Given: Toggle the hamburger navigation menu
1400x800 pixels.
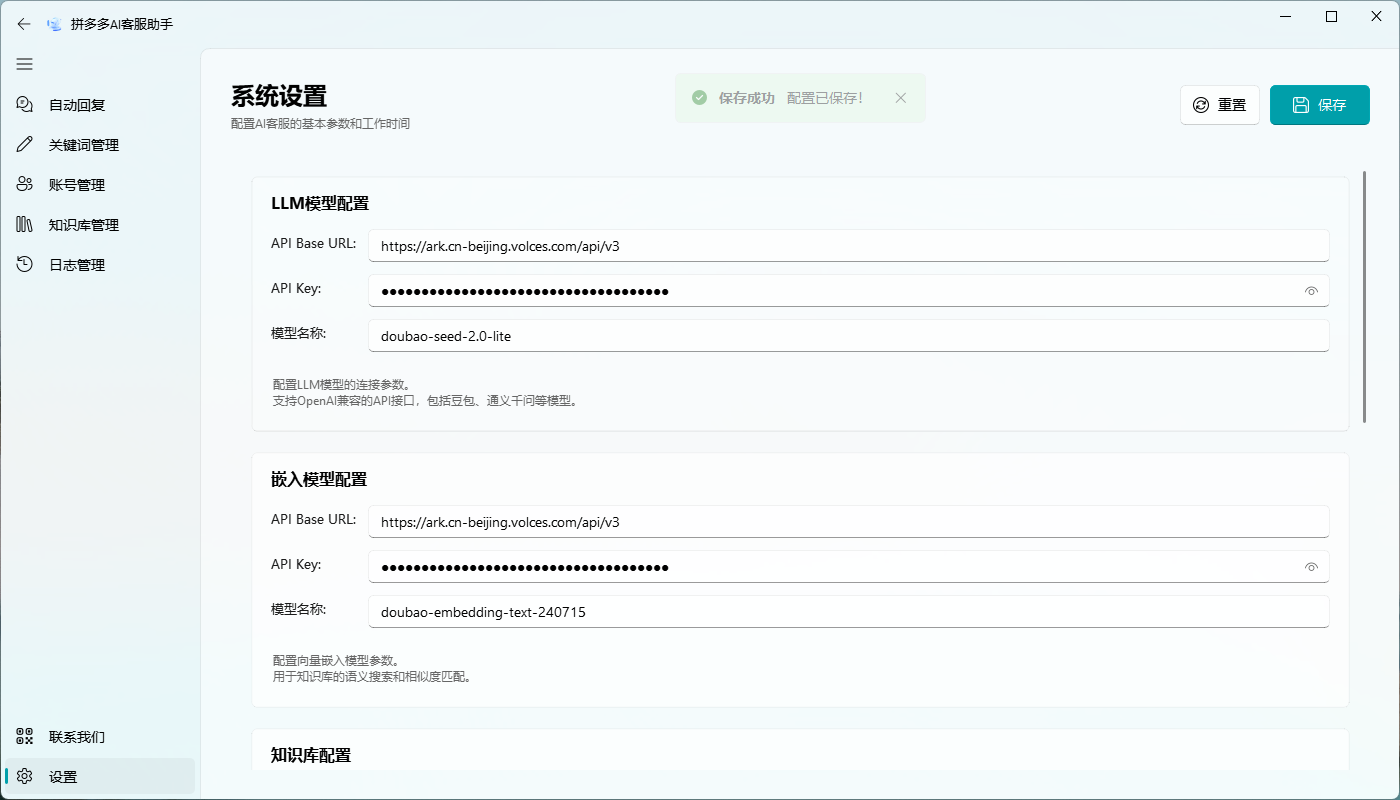Looking at the screenshot, I should 25,64.
